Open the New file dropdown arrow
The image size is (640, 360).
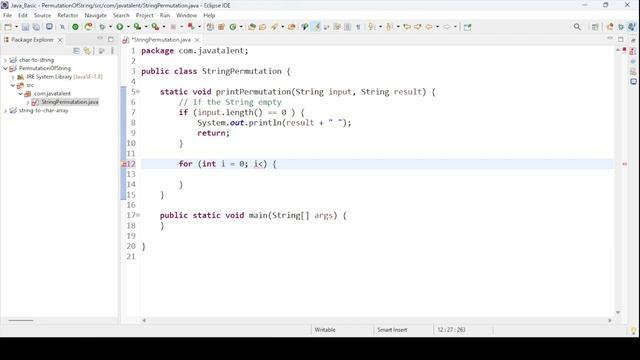click(16, 27)
